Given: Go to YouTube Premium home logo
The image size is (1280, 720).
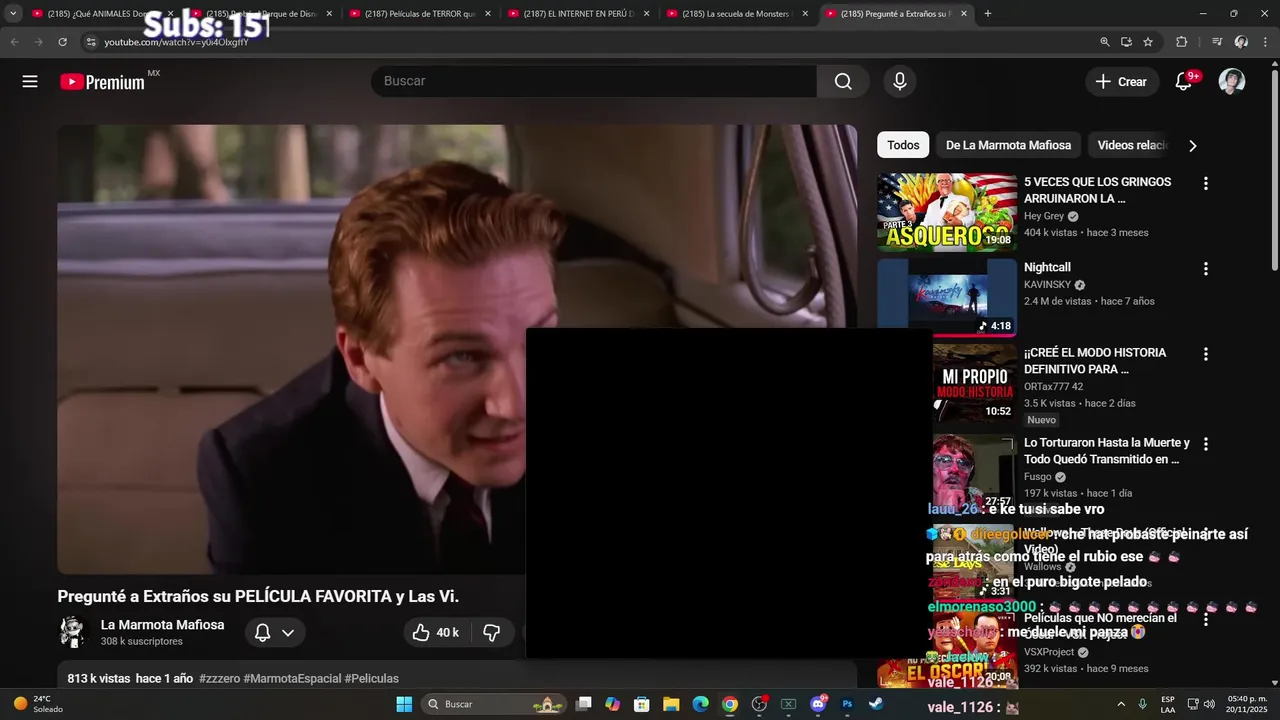Looking at the screenshot, I should coord(103,82).
